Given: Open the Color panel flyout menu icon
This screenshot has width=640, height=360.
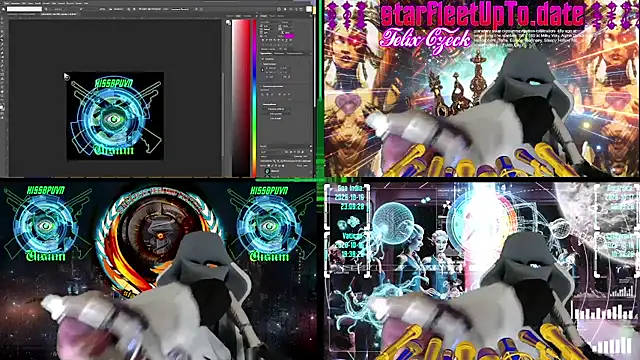Looking at the screenshot, I should [257, 16].
